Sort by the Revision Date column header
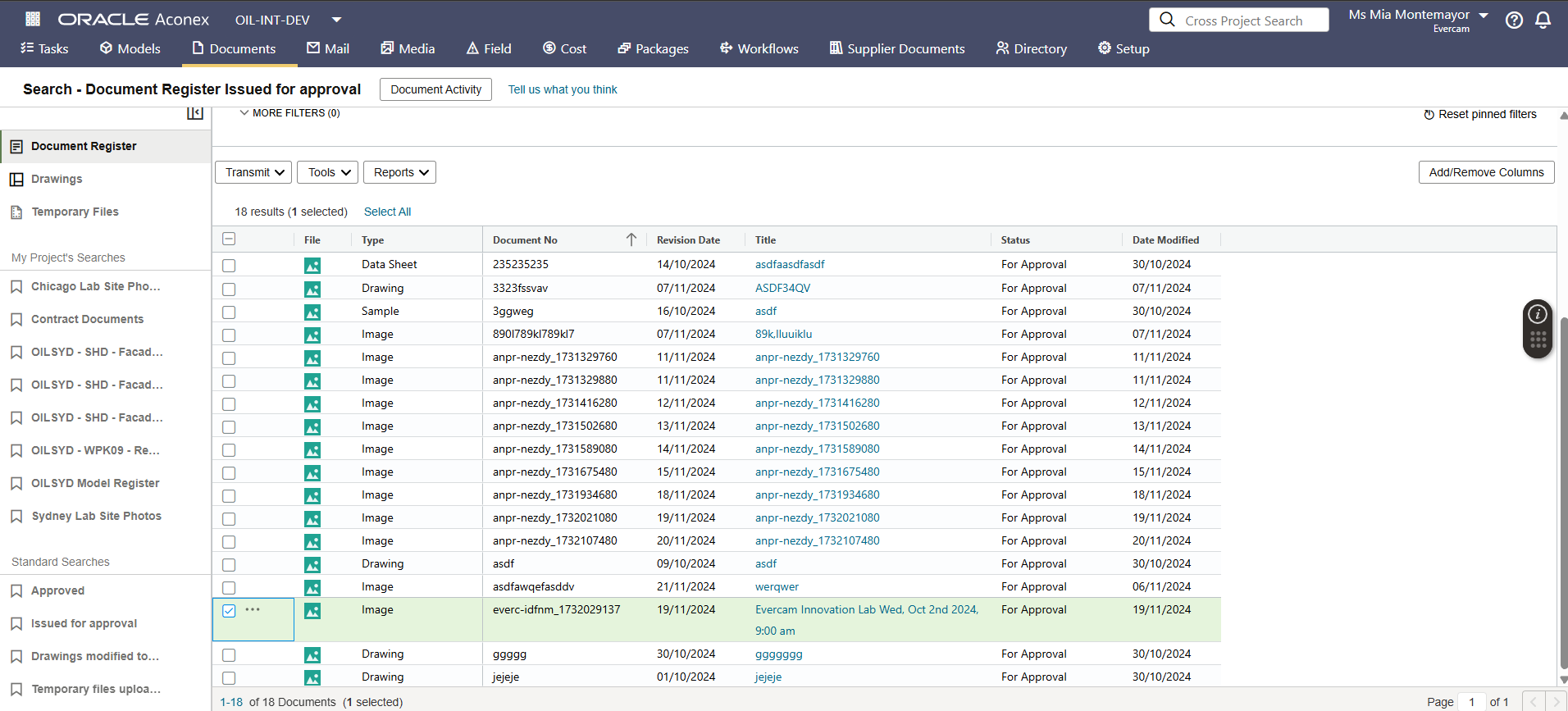 tap(688, 240)
